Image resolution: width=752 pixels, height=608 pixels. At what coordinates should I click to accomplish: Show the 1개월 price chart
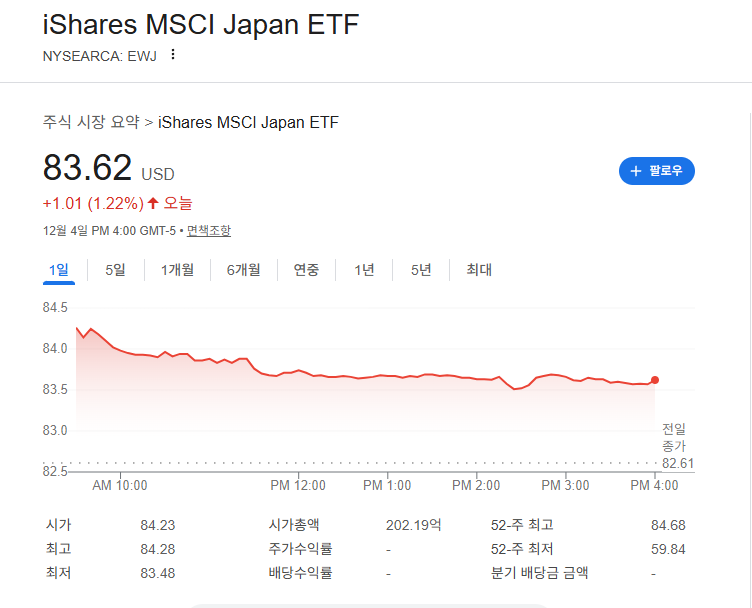(177, 270)
